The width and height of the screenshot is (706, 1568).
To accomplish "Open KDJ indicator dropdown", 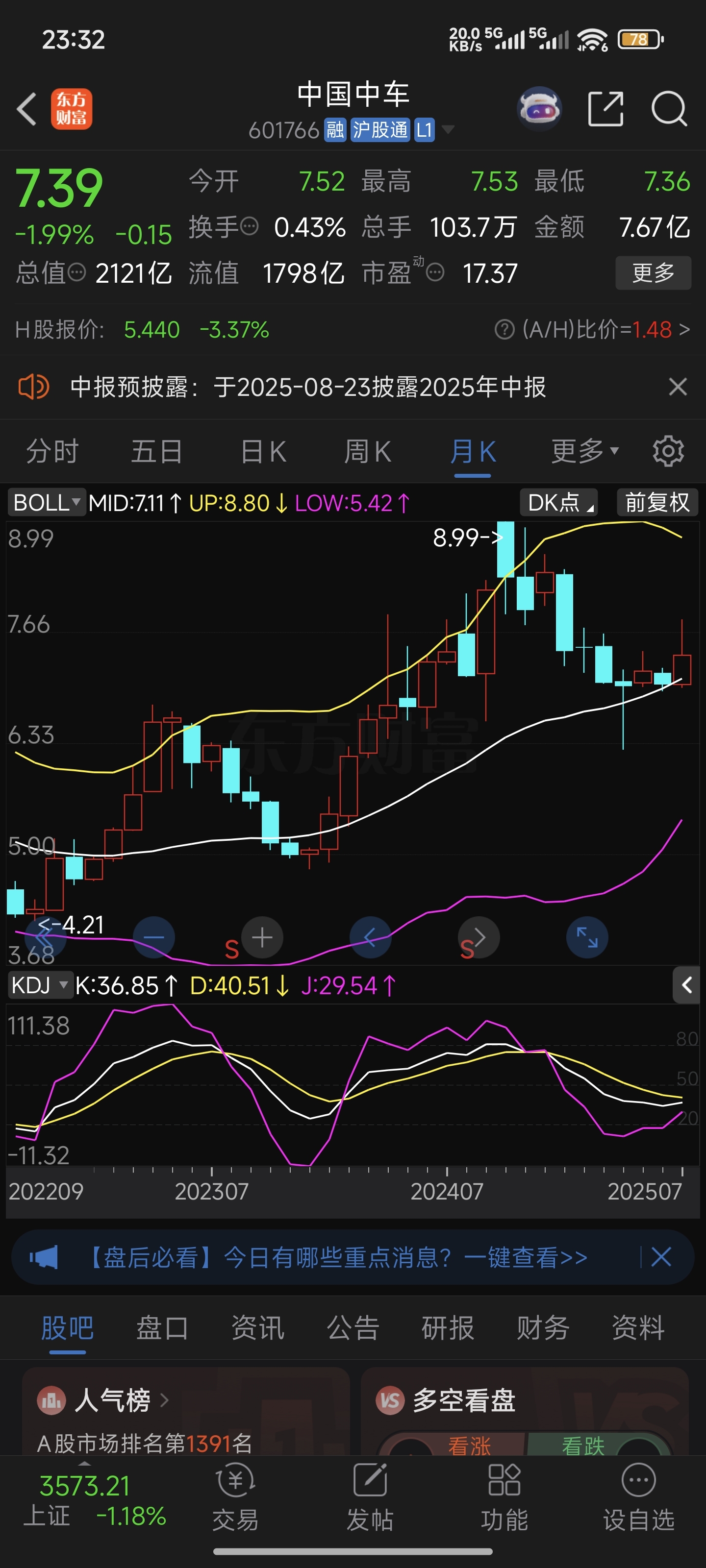I will (x=40, y=985).
